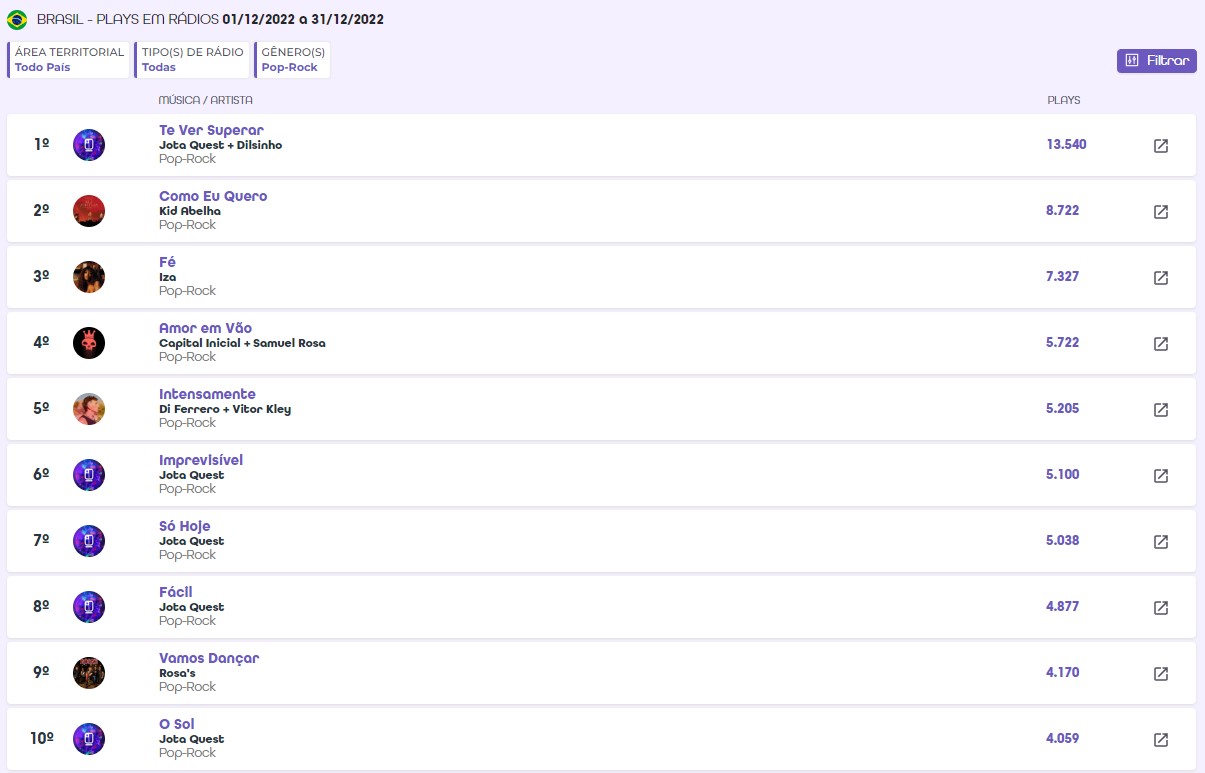The image size is (1205, 773).
Task: Click the 10º rank number
Action: point(42,738)
